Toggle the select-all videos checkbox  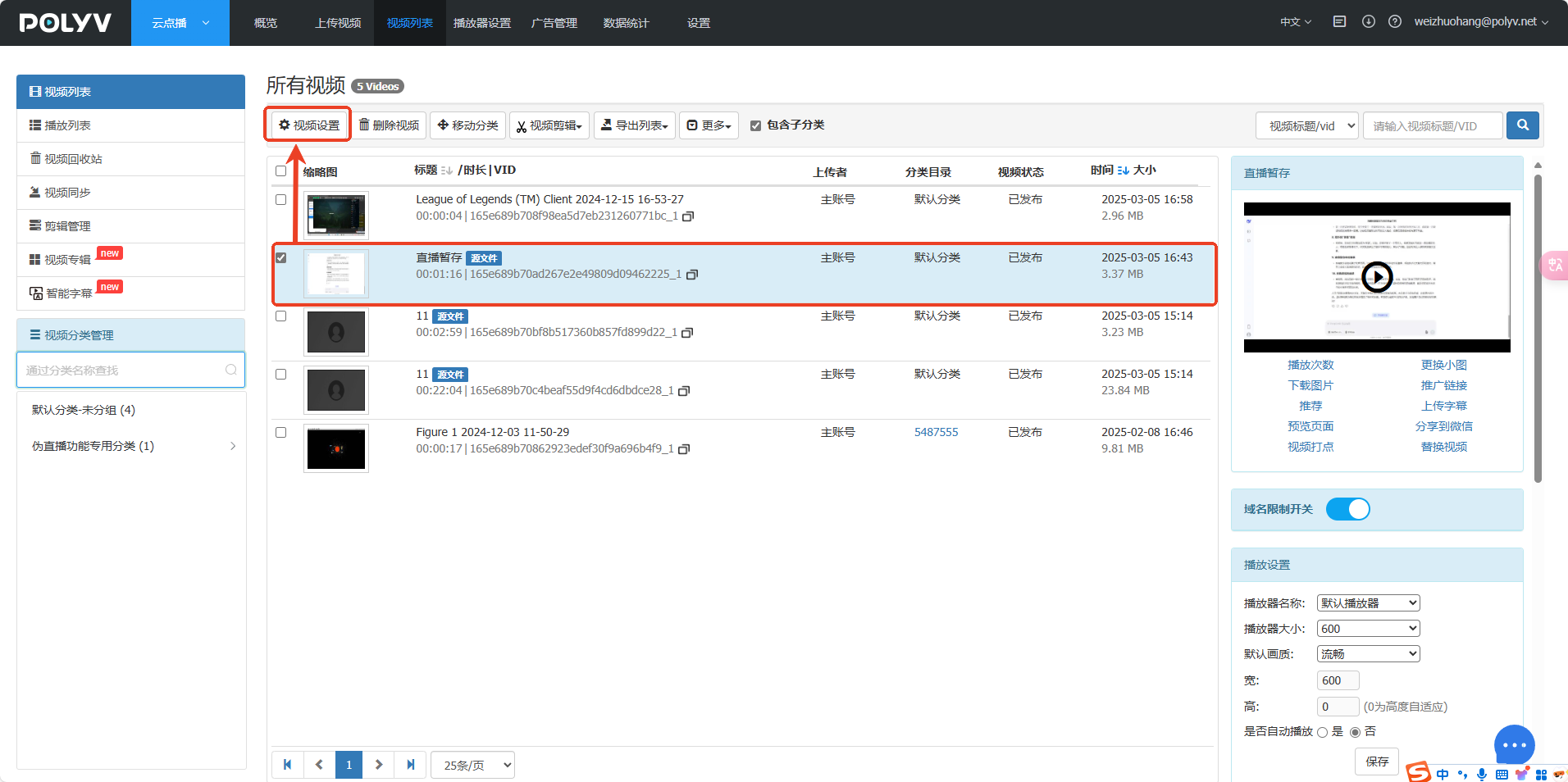coord(280,171)
